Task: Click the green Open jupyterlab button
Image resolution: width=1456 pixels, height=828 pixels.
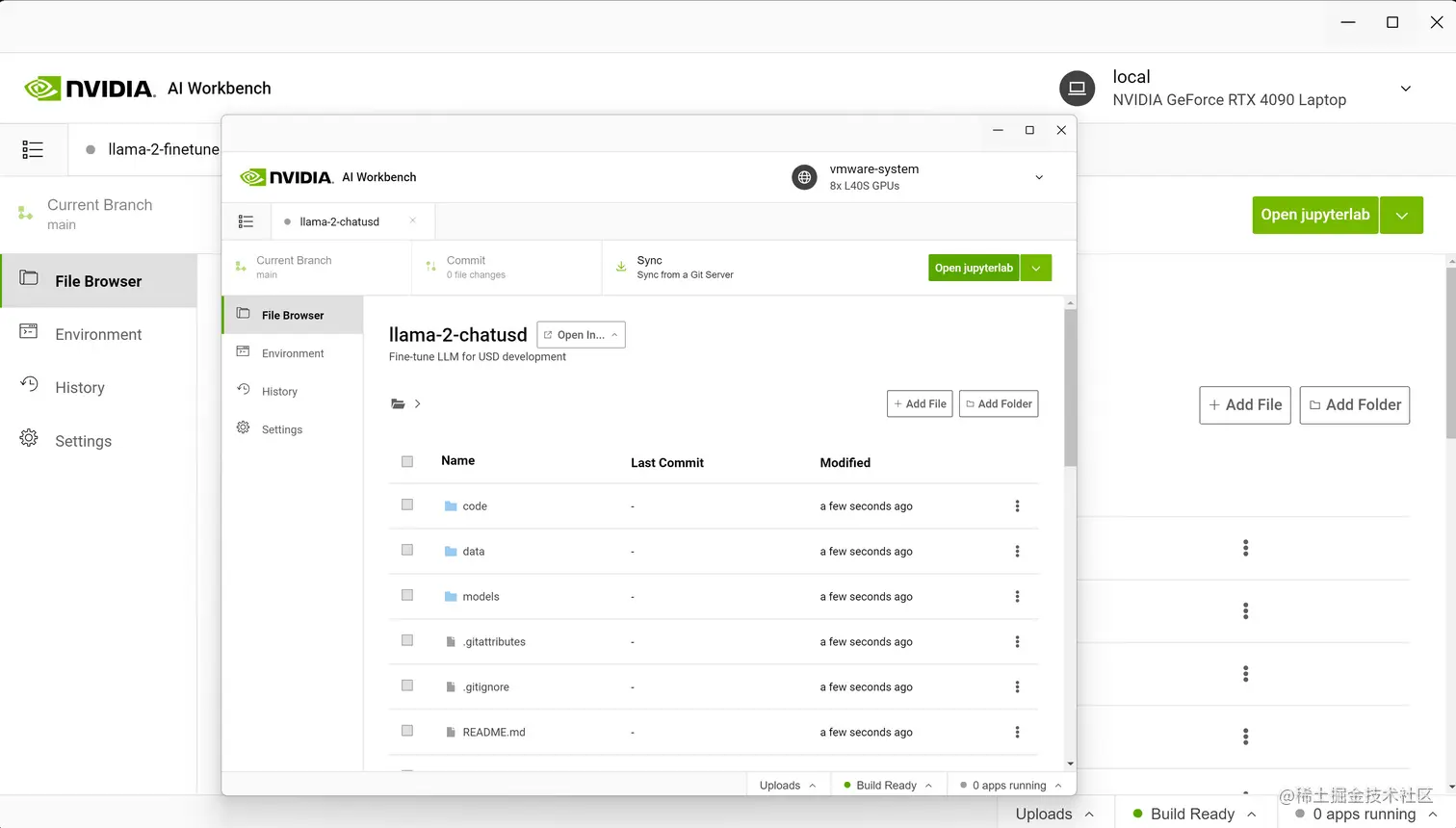Action: click(973, 267)
